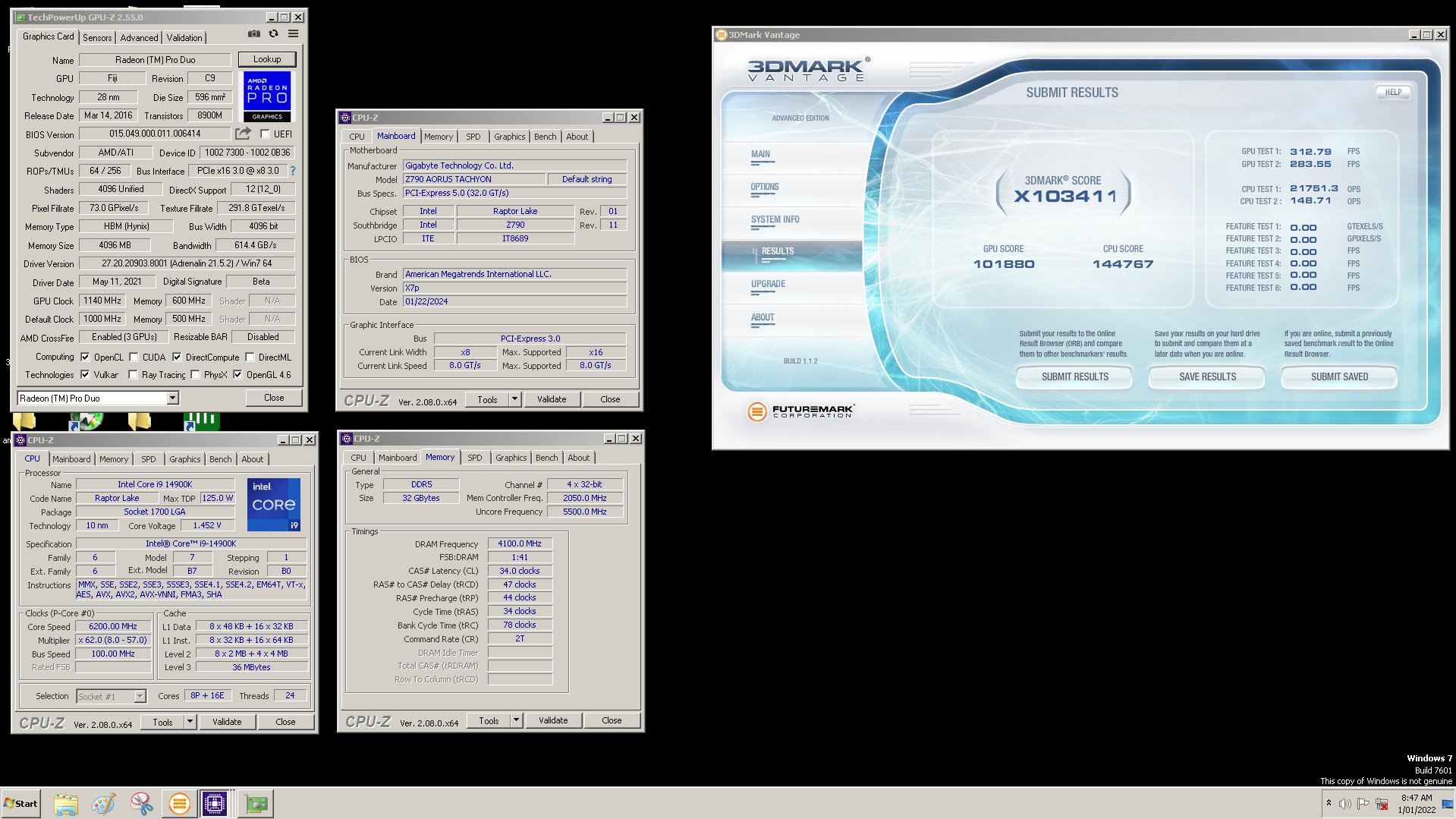Open Upgrade in 3DMark sidebar
This screenshot has width=1456, height=819.
pos(768,284)
